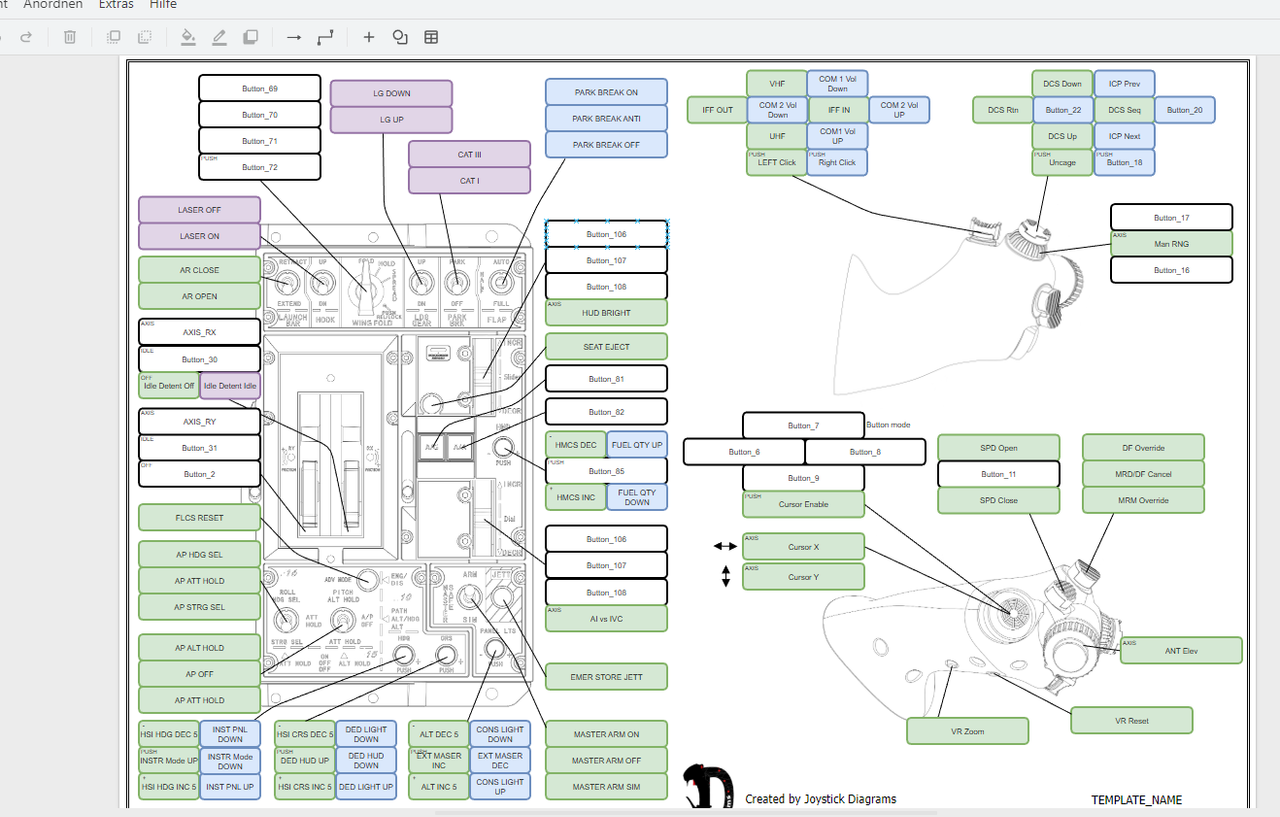This screenshot has width=1280, height=817.
Task: Select the Idle Detent Idle box
Action: tap(230, 386)
